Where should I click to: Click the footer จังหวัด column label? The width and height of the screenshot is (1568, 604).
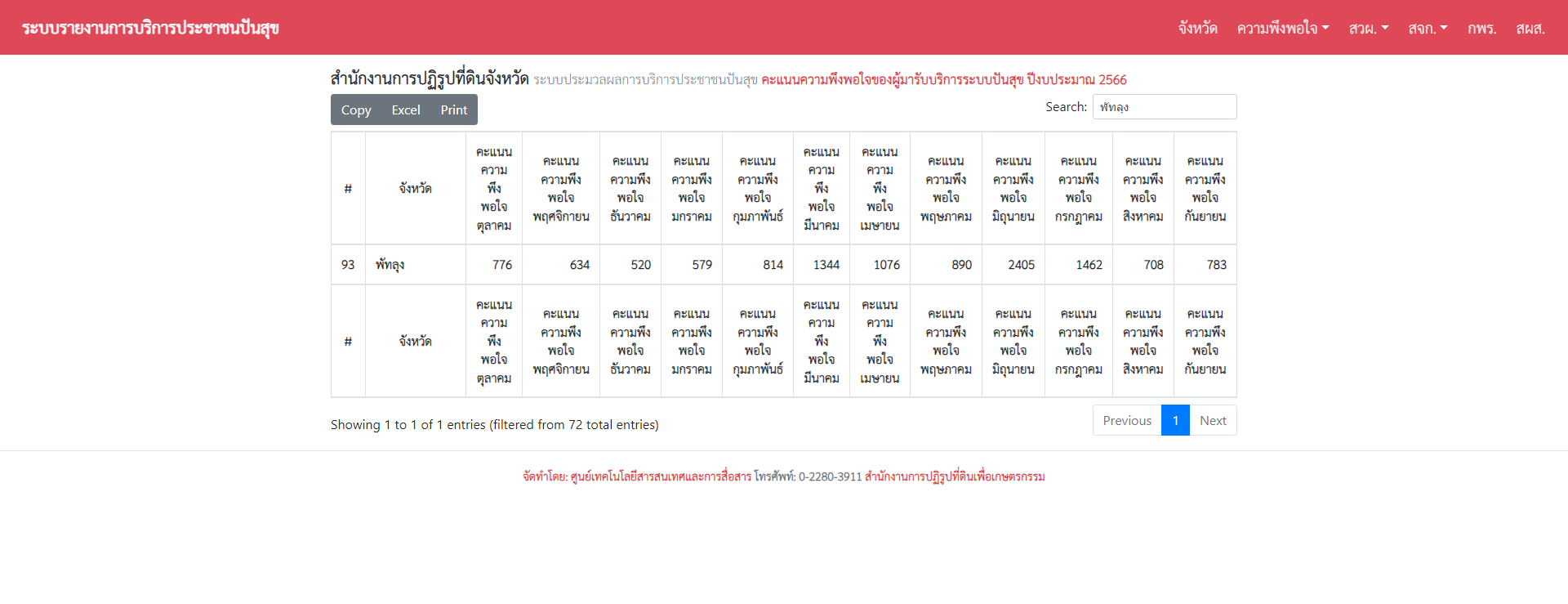[415, 341]
